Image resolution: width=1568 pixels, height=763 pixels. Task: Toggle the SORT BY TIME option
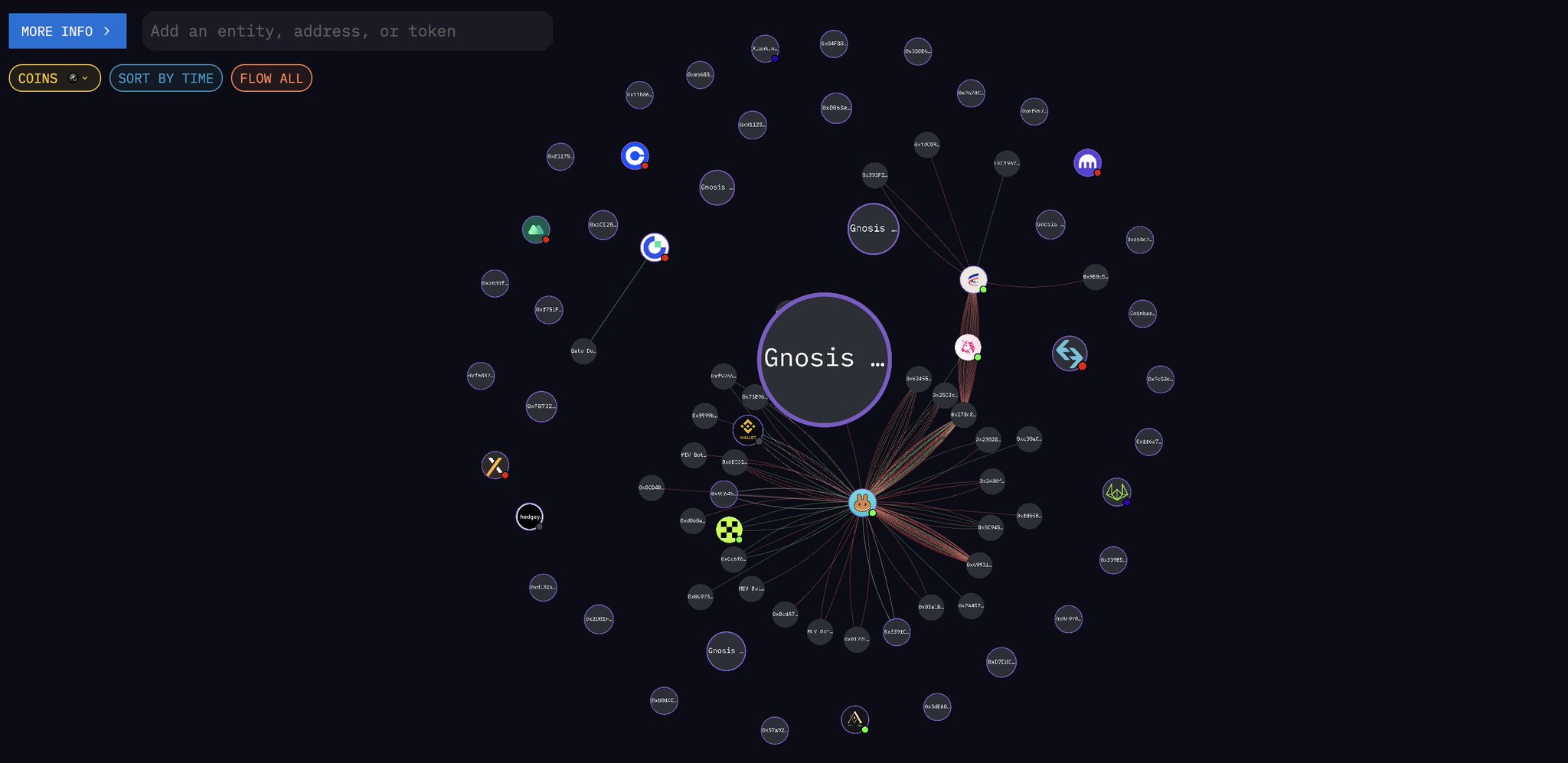(x=166, y=78)
